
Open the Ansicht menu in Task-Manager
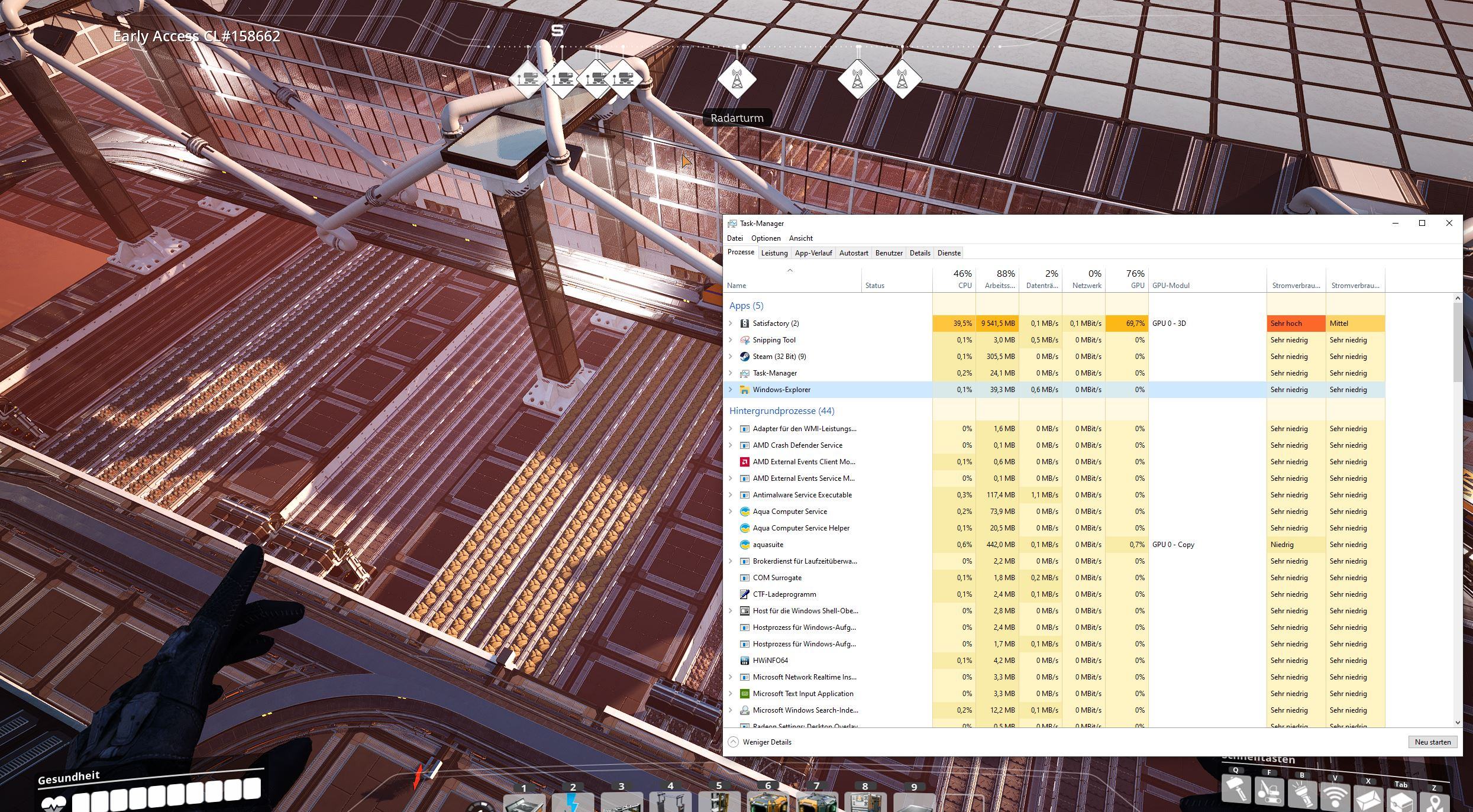tap(799, 238)
